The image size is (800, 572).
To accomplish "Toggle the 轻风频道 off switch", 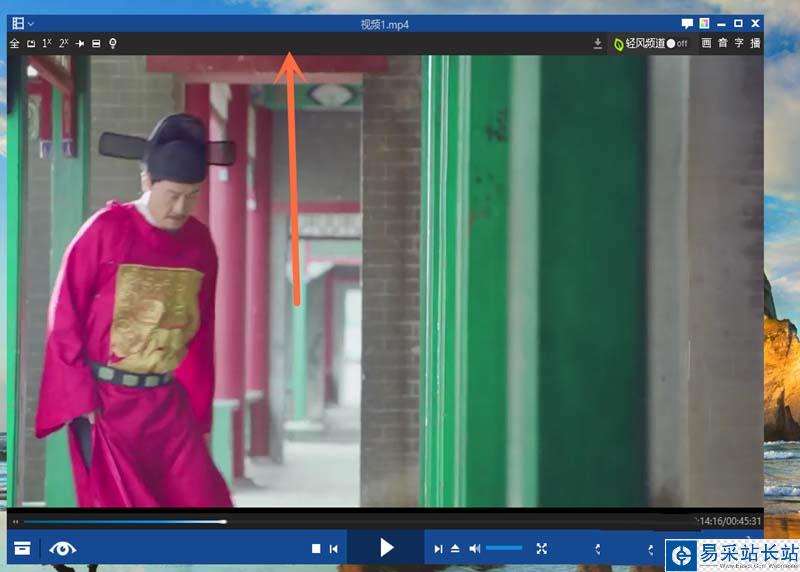I will click(677, 44).
